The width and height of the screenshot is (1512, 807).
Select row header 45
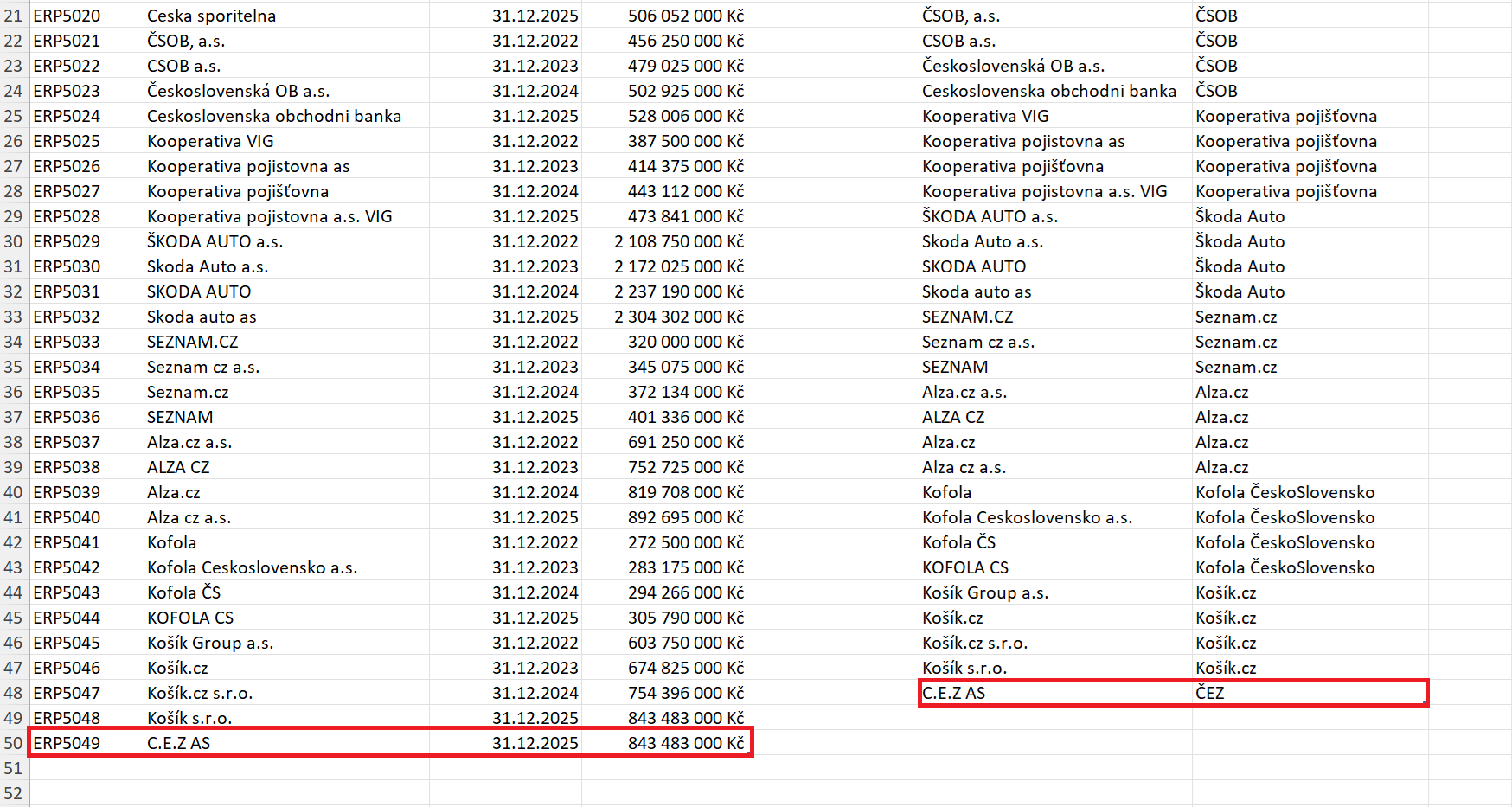coord(14,618)
